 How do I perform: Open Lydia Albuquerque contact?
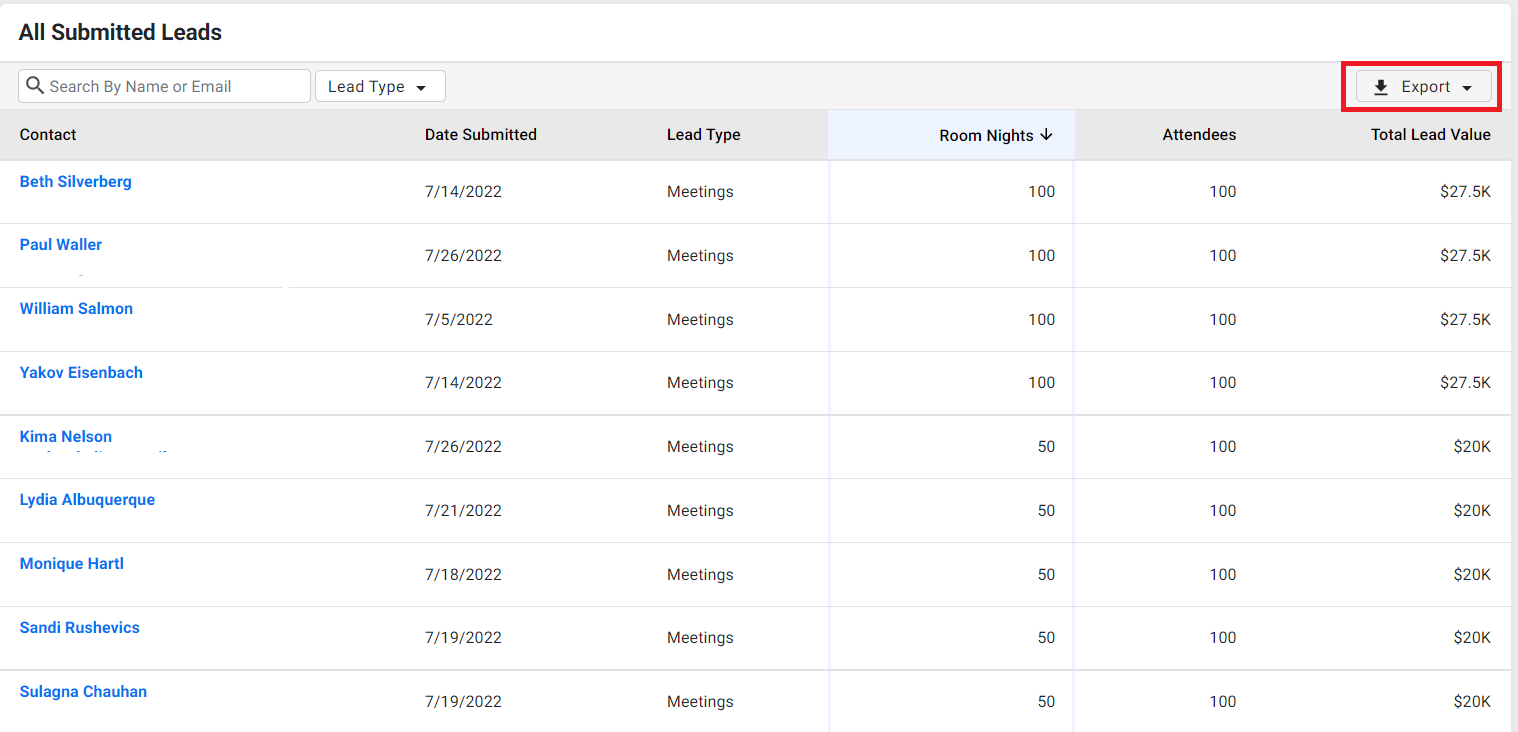pos(87,499)
